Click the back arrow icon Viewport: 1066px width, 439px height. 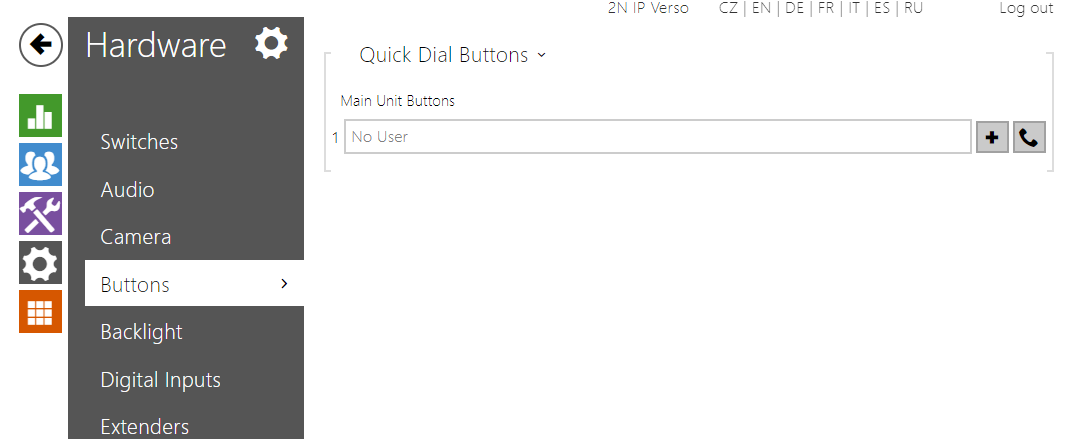(40, 45)
